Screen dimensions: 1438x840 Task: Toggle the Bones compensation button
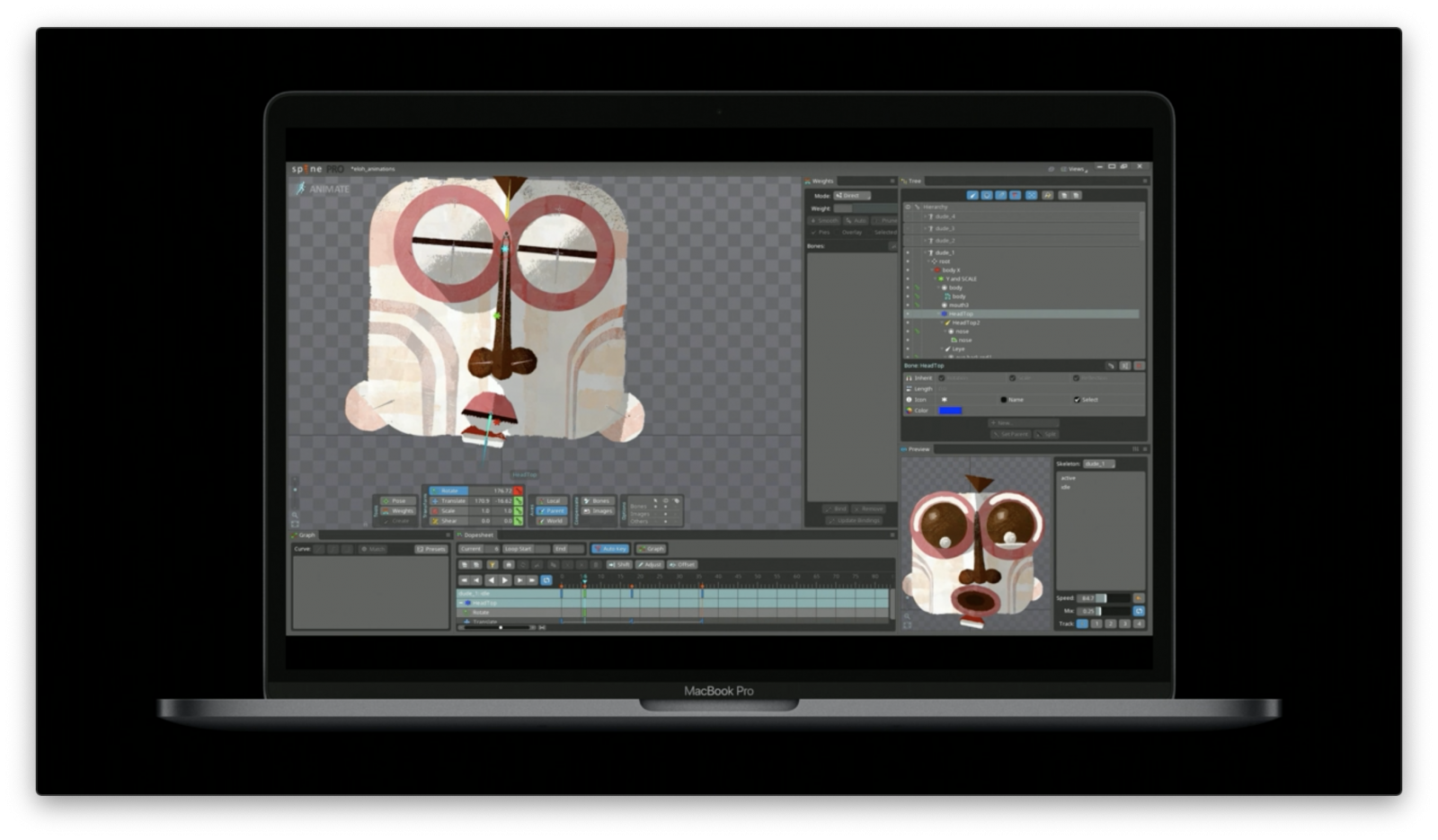597,500
